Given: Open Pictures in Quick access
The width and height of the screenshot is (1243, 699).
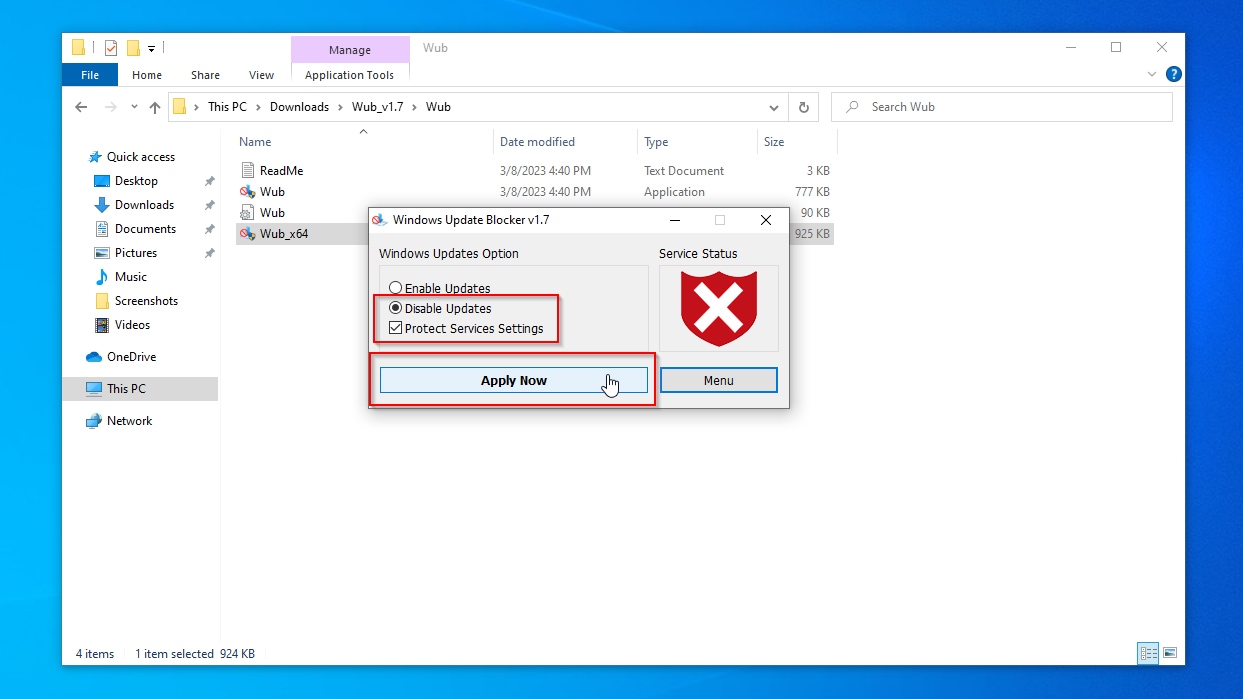Looking at the screenshot, I should click(x=136, y=253).
